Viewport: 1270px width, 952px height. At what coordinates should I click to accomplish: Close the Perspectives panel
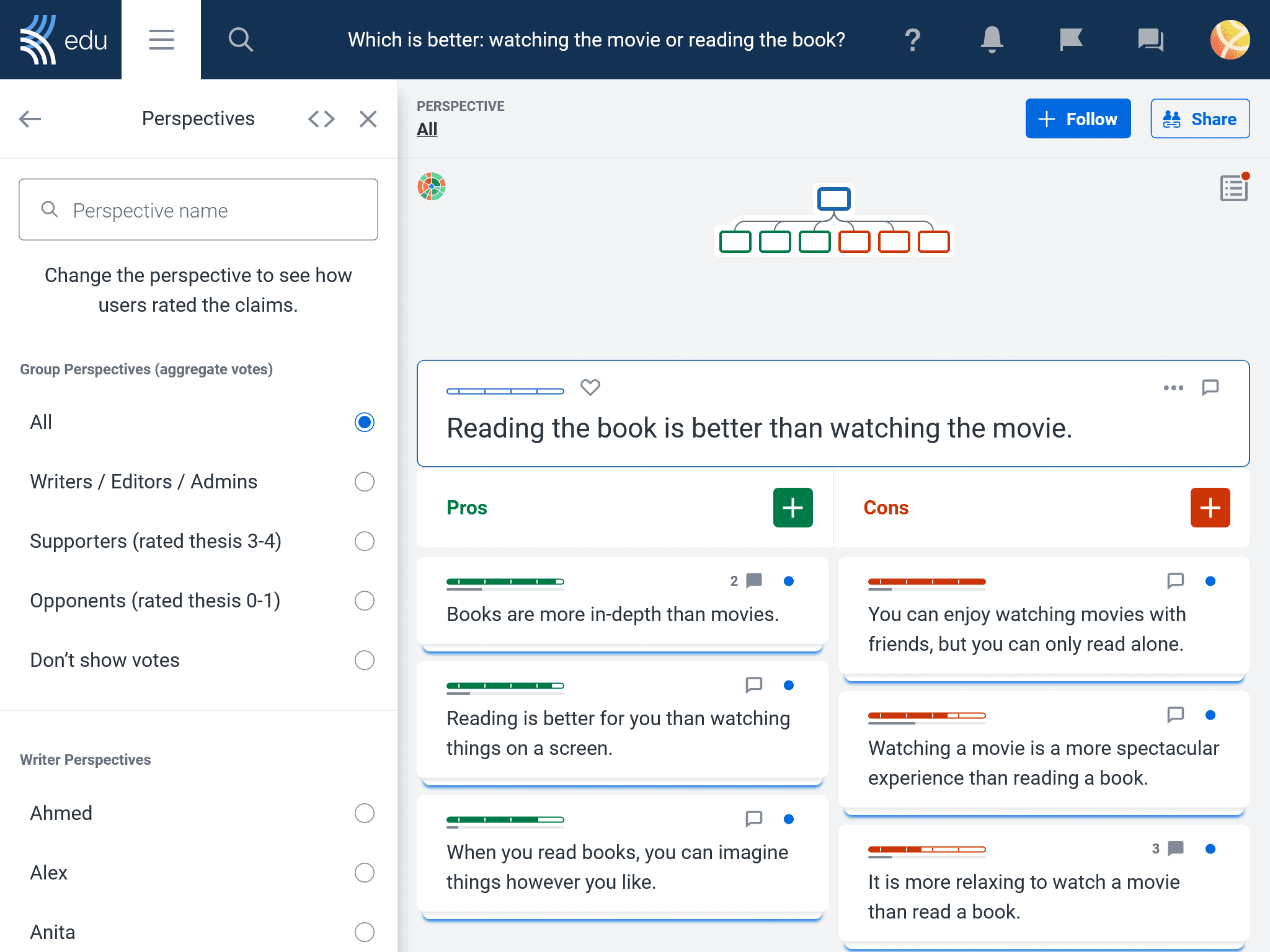(368, 118)
